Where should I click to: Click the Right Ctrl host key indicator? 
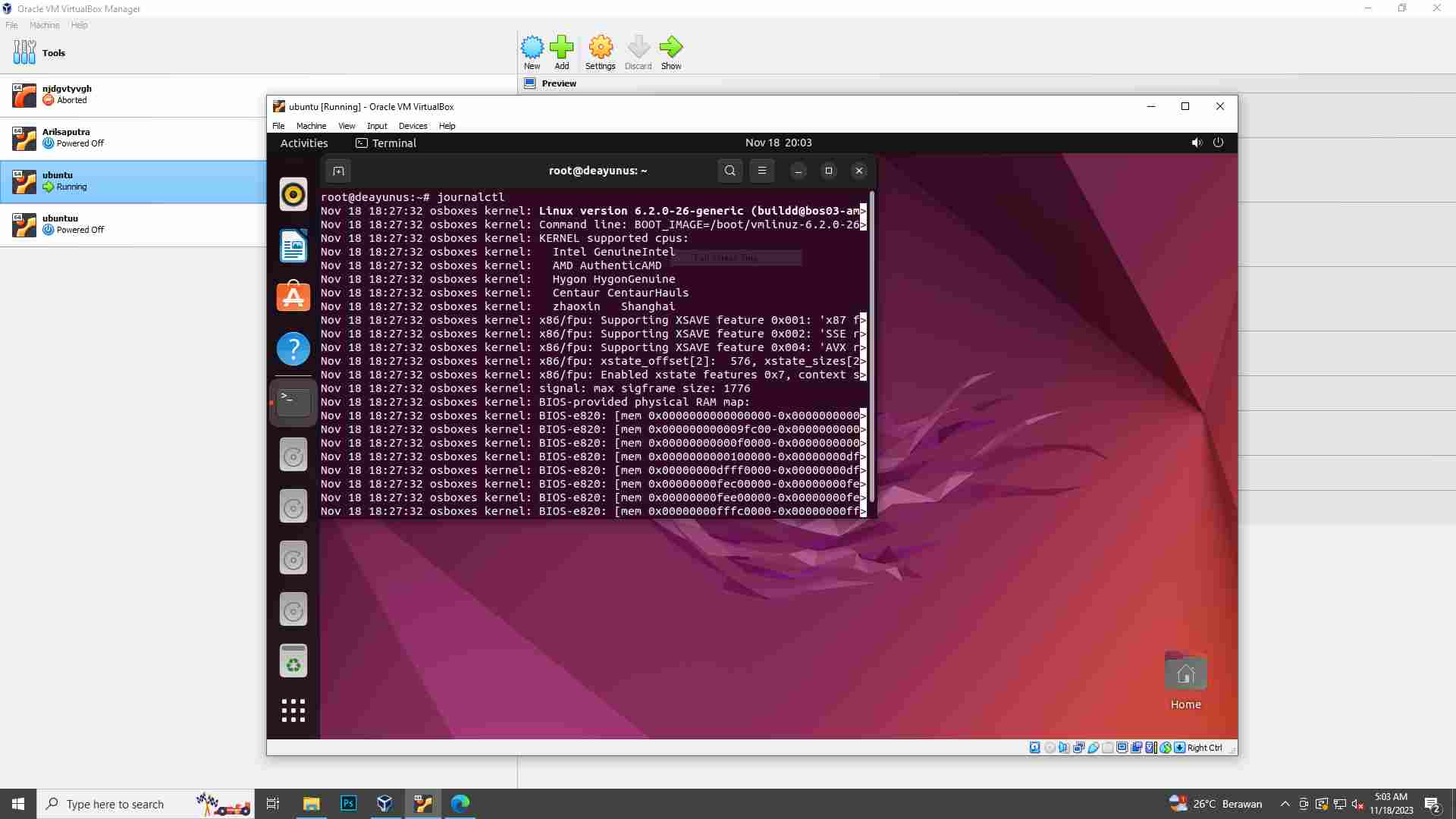tap(1204, 748)
